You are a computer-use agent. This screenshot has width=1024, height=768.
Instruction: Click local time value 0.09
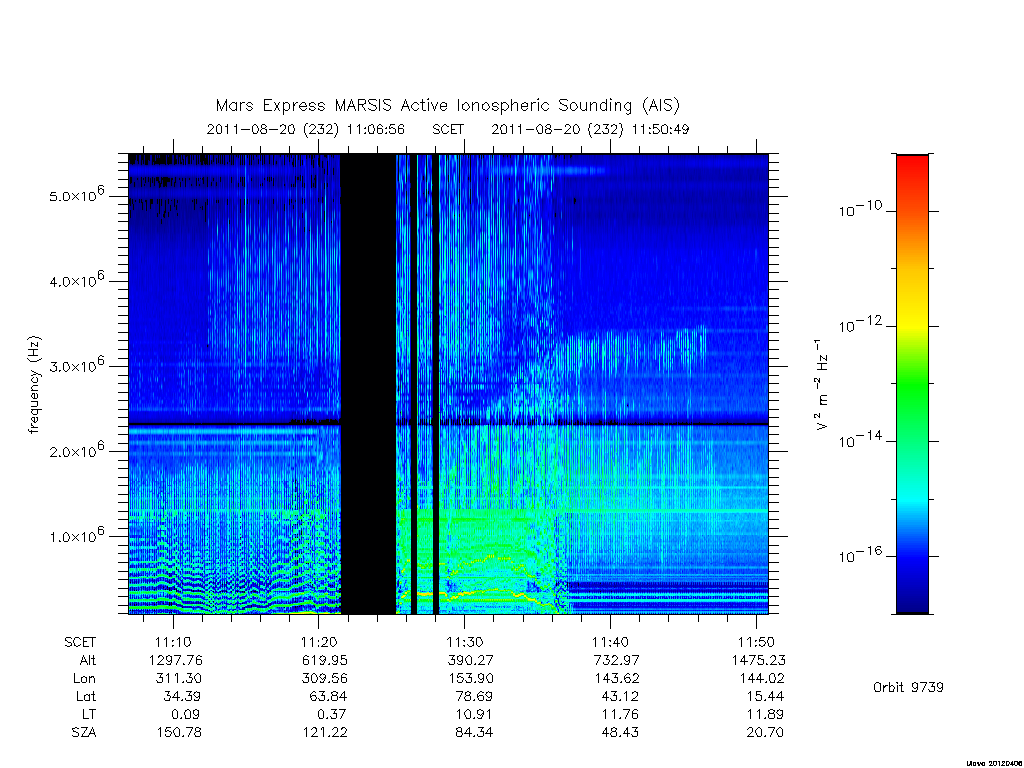(x=185, y=714)
